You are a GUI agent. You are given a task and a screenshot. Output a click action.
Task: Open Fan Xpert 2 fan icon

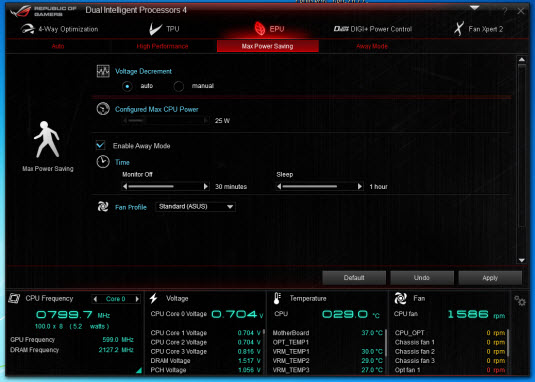tap(459, 29)
